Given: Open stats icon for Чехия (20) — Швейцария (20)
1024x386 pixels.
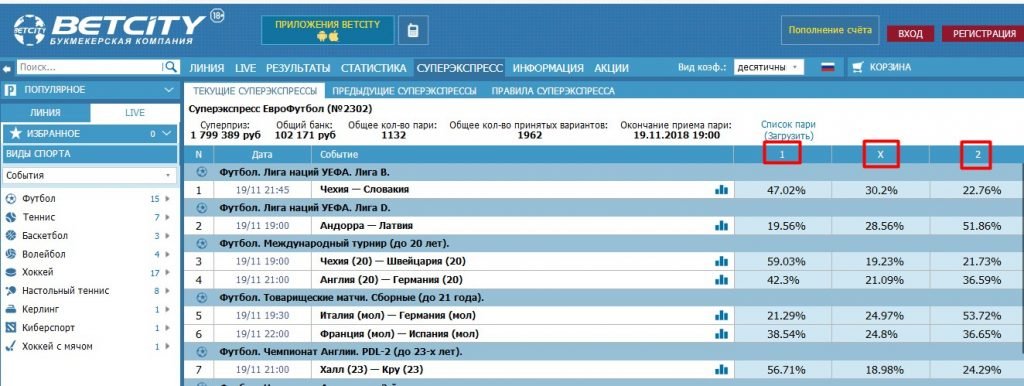Looking at the screenshot, I should click(x=721, y=261).
